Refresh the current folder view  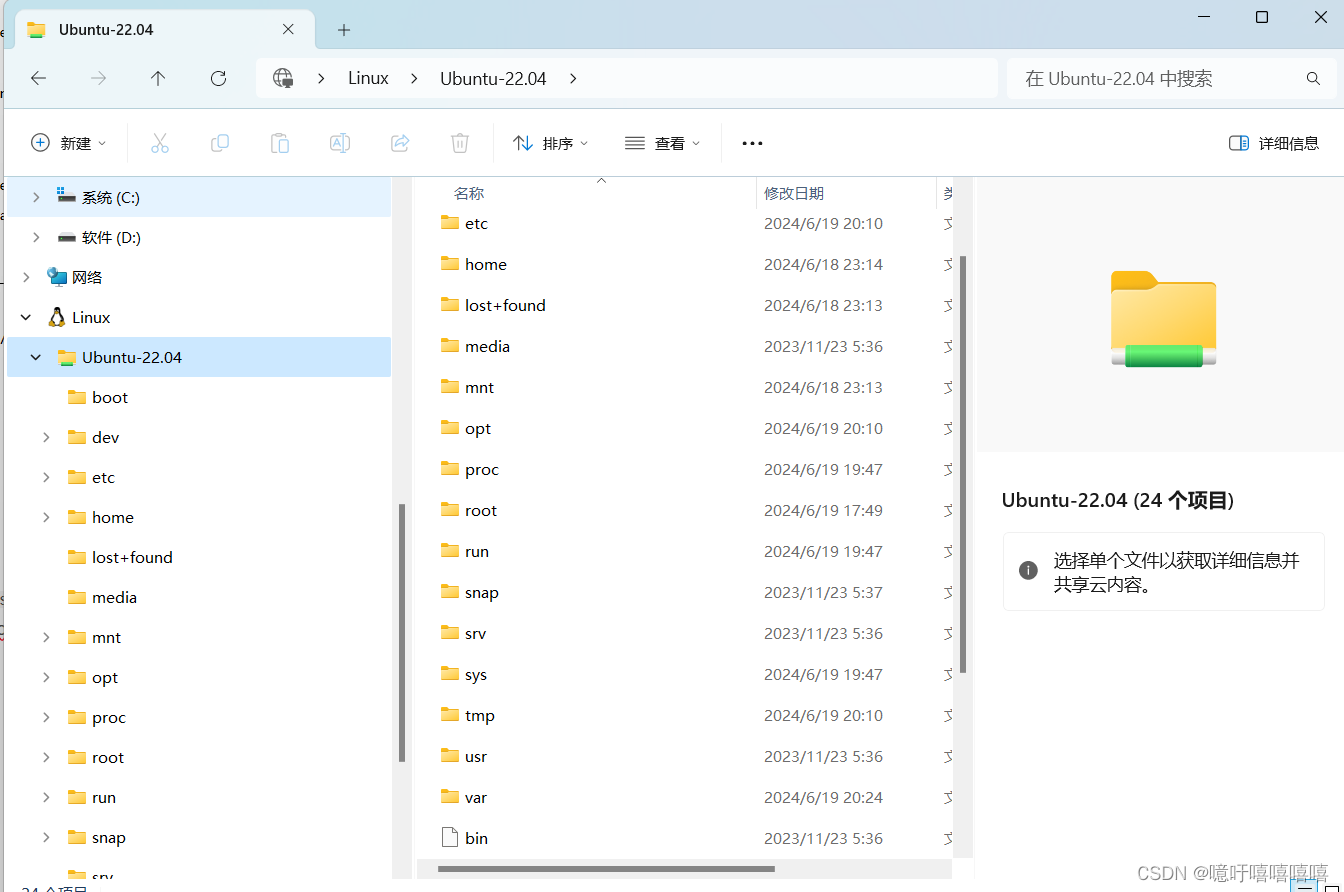[x=218, y=78]
